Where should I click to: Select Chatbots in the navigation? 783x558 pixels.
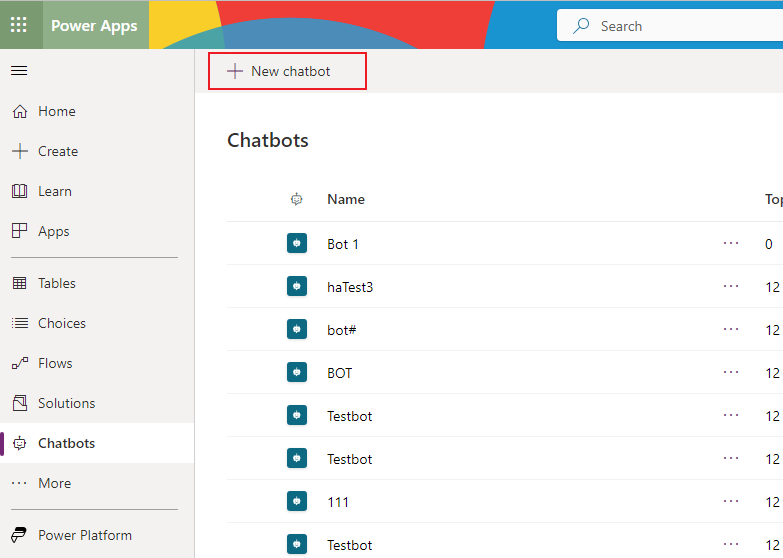[x=97, y=443]
